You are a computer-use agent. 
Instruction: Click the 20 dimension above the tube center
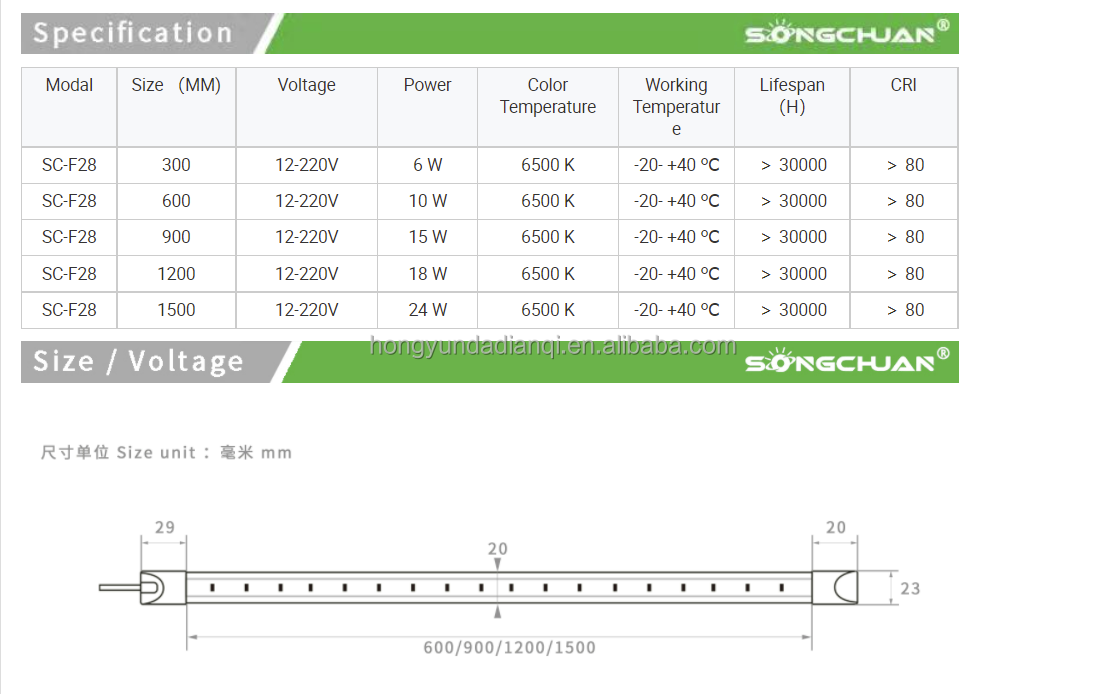coord(498,549)
